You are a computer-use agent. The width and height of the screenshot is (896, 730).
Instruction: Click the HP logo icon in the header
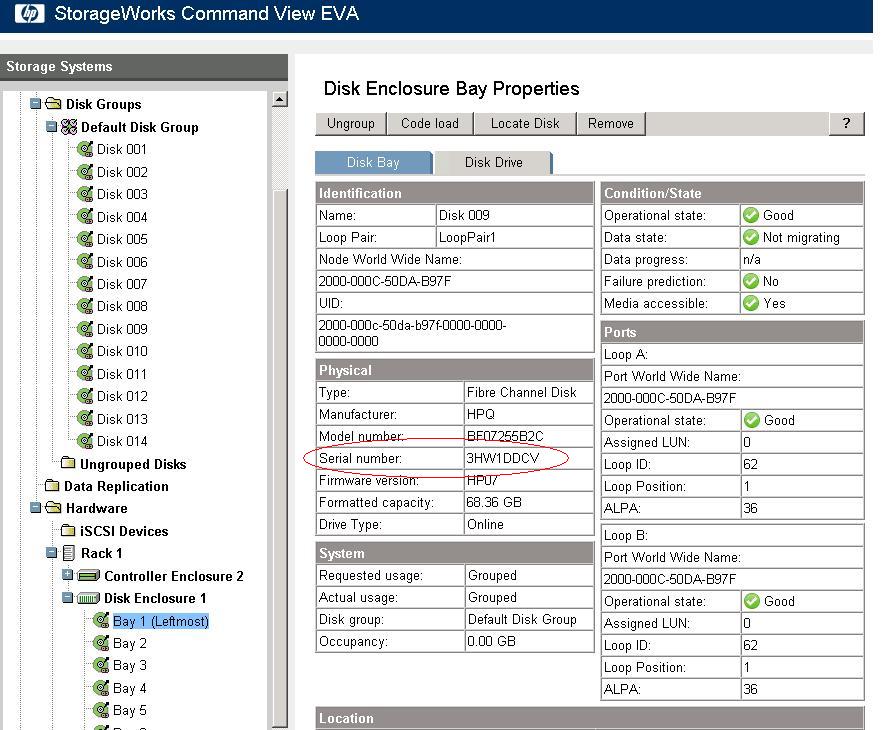29,13
